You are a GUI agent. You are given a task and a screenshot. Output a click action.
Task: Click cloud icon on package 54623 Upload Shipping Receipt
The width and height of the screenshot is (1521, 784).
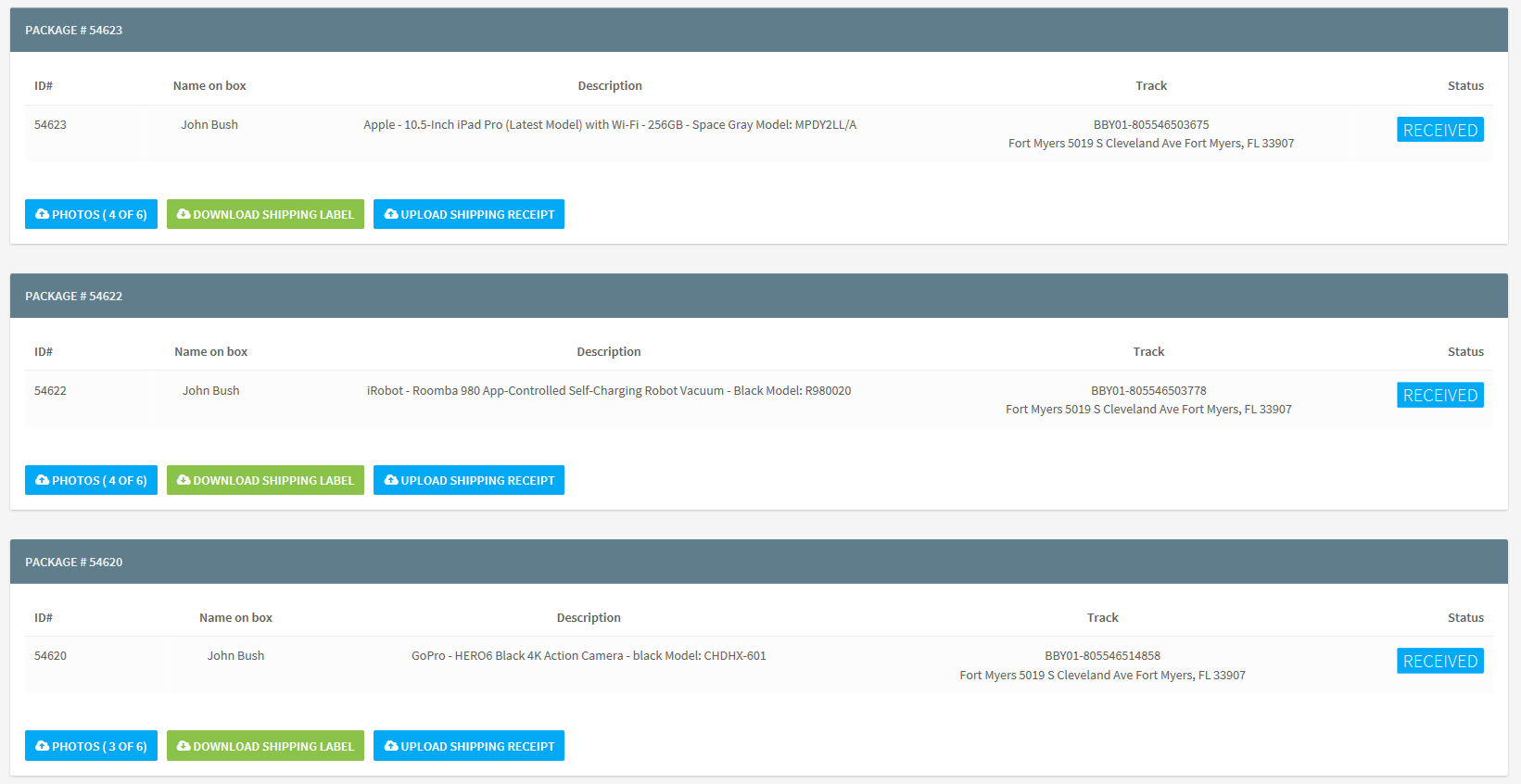(391, 214)
